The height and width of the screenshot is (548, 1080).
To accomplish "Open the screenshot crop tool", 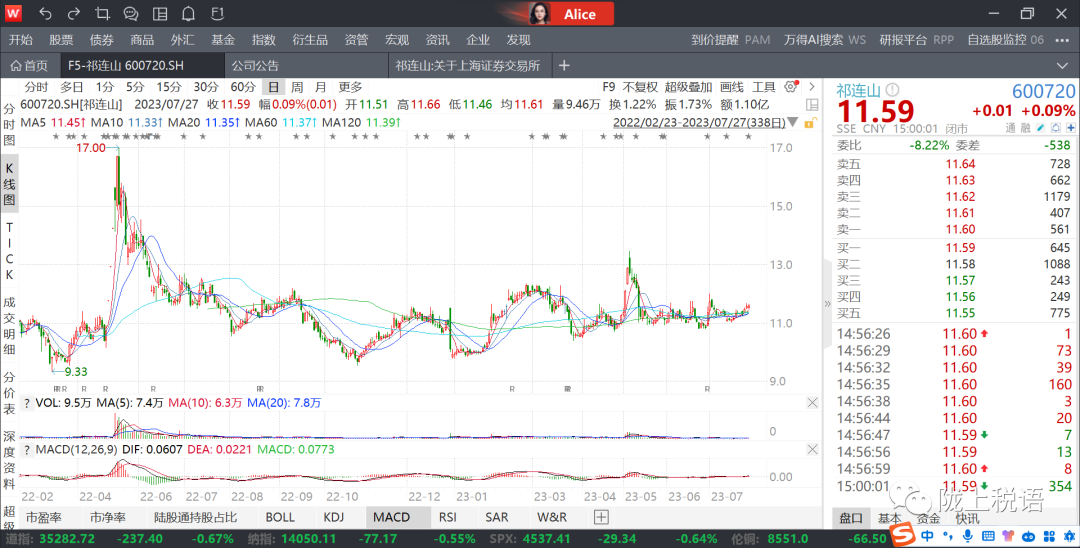I will click(x=103, y=14).
